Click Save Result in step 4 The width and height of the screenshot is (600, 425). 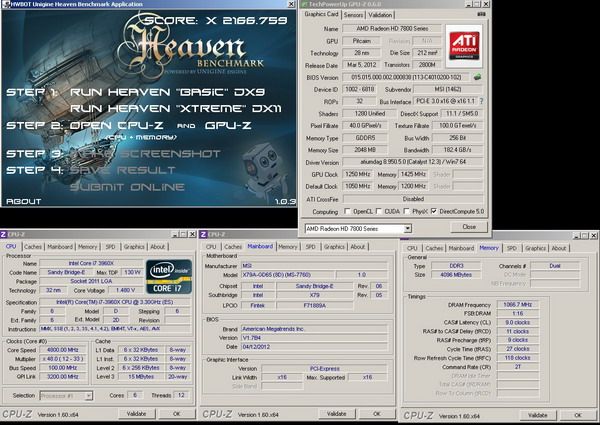tap(122, 170)
